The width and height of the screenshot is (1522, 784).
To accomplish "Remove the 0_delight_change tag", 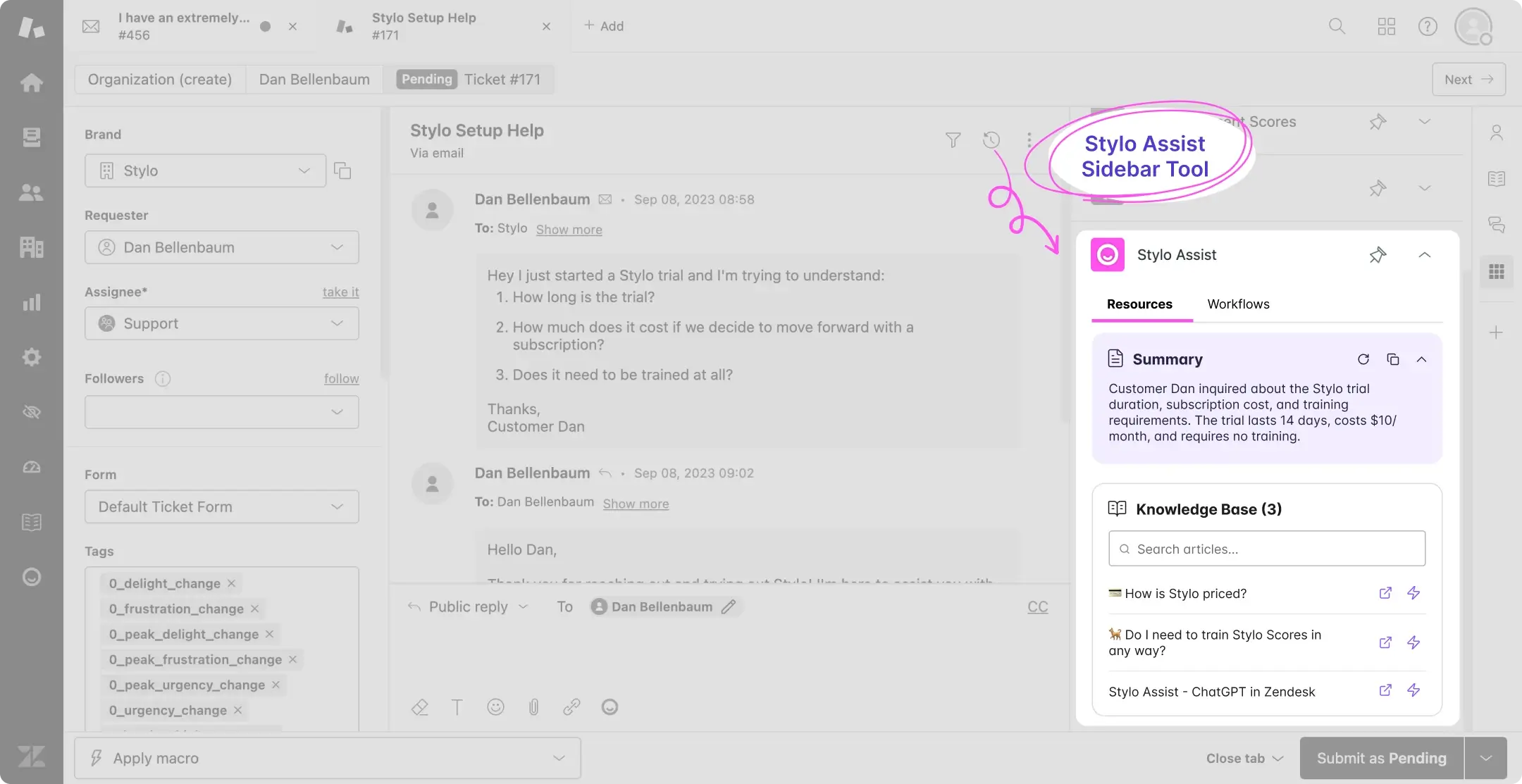I will tap(231, 583).
